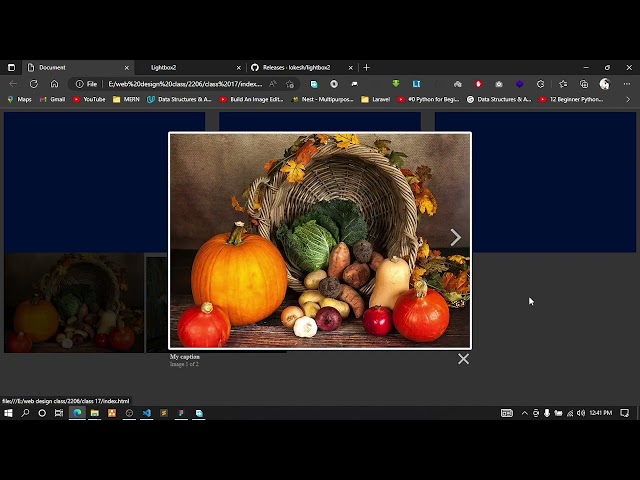
Task: Show more bookmarks overflow chevron
Action: pos(628,99)
